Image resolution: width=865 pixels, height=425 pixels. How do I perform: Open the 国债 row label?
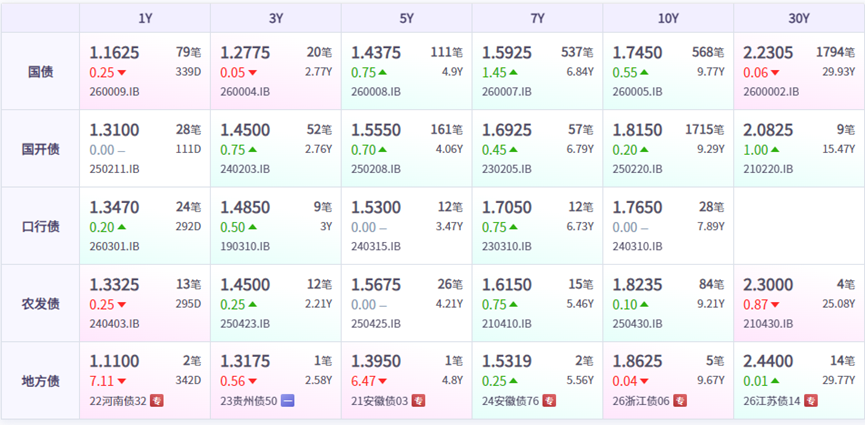[x=41, y=72]
